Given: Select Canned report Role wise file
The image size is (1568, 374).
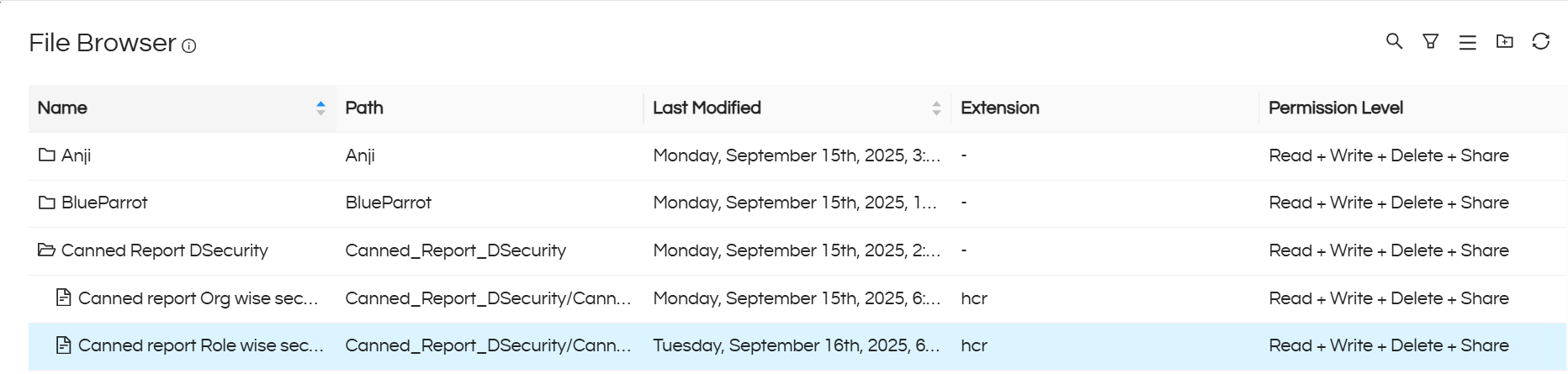Looking at the screenshot, I should pyautogui.click(x=200, y=345).
